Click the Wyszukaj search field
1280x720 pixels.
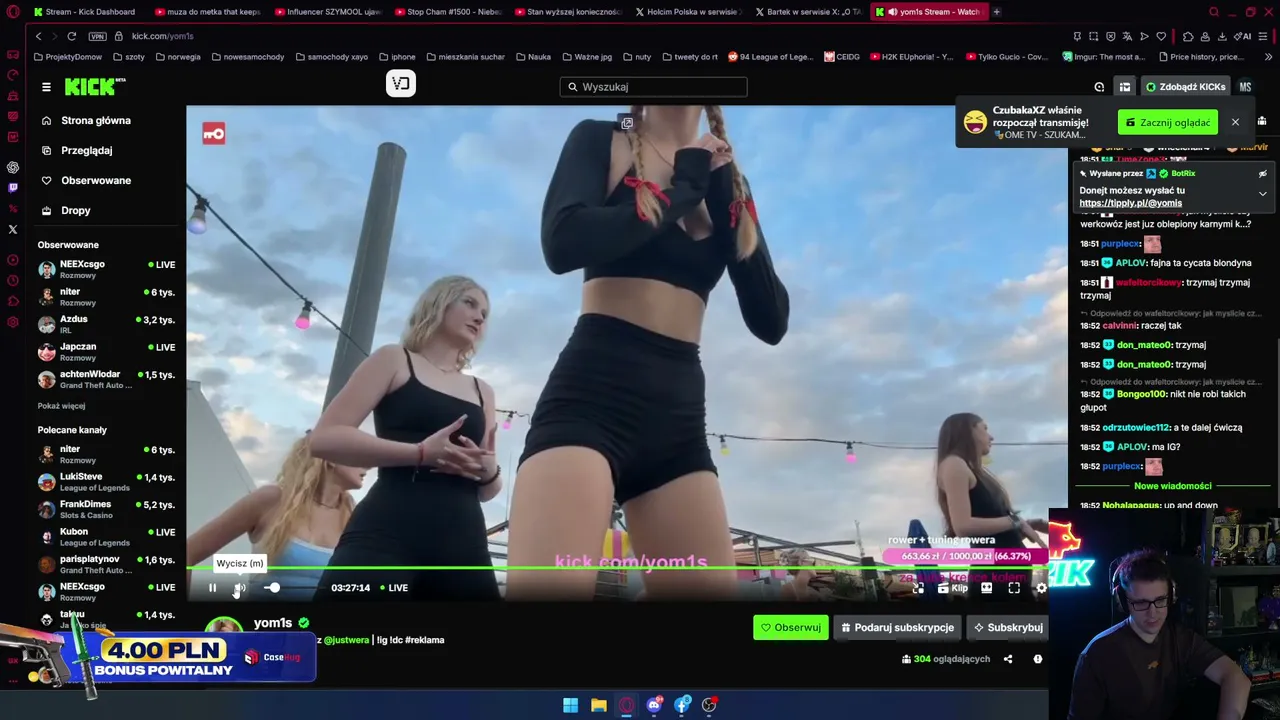(x=653, y=87)
